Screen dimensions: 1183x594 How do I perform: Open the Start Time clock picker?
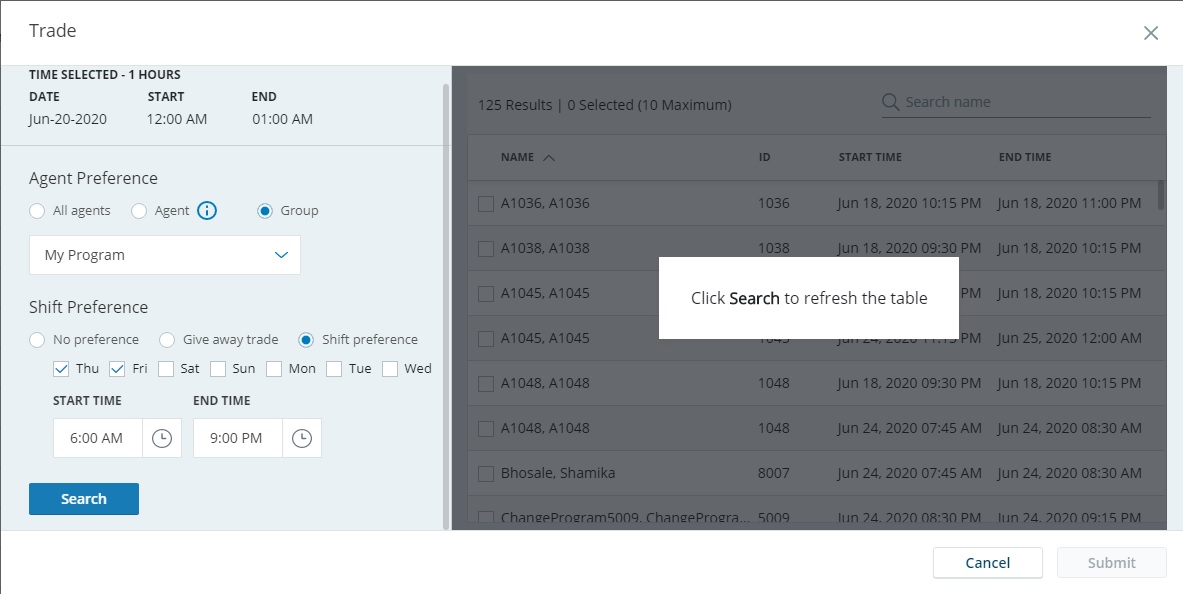161,438
